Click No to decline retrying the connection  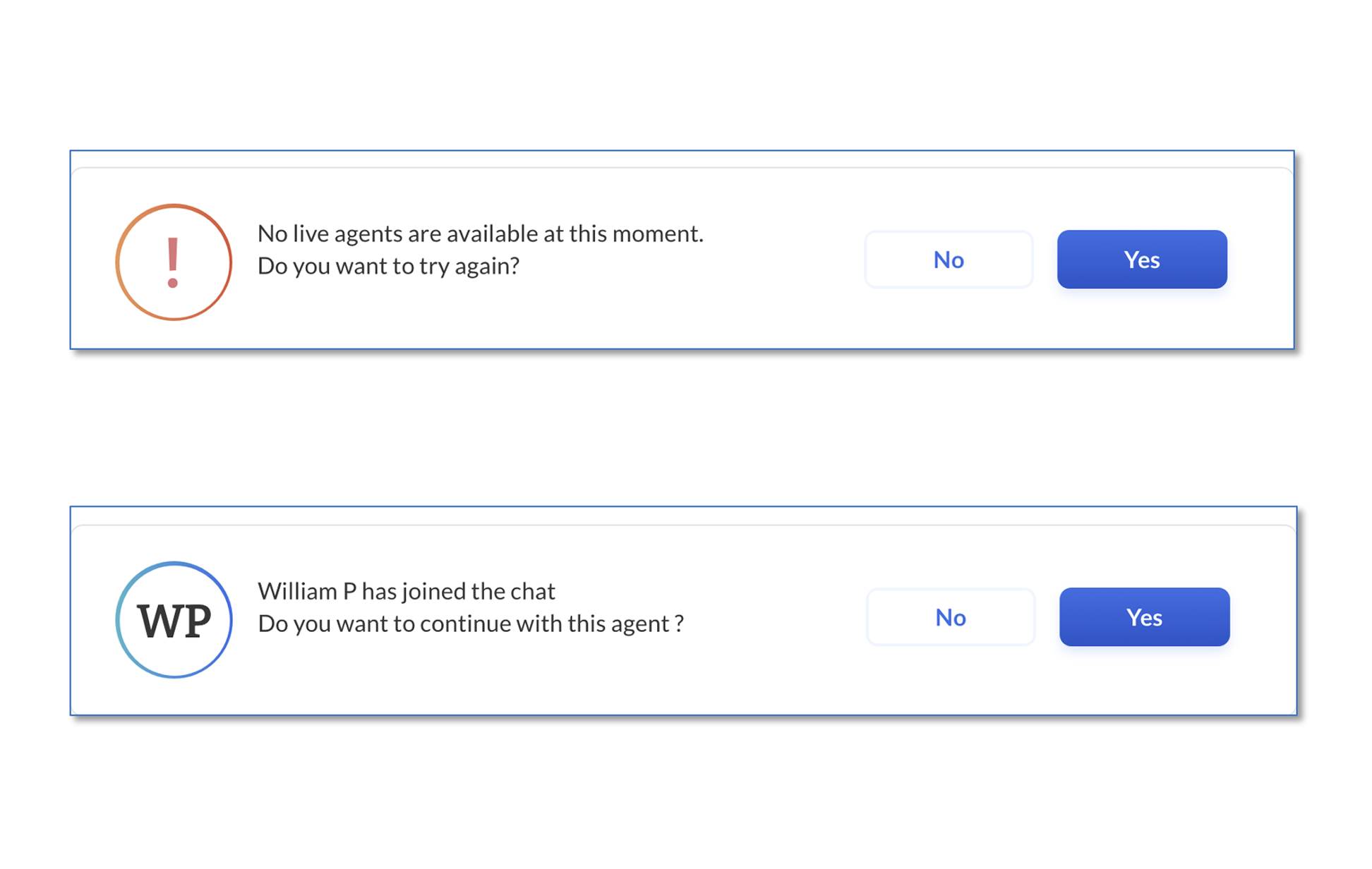point(949,260)
